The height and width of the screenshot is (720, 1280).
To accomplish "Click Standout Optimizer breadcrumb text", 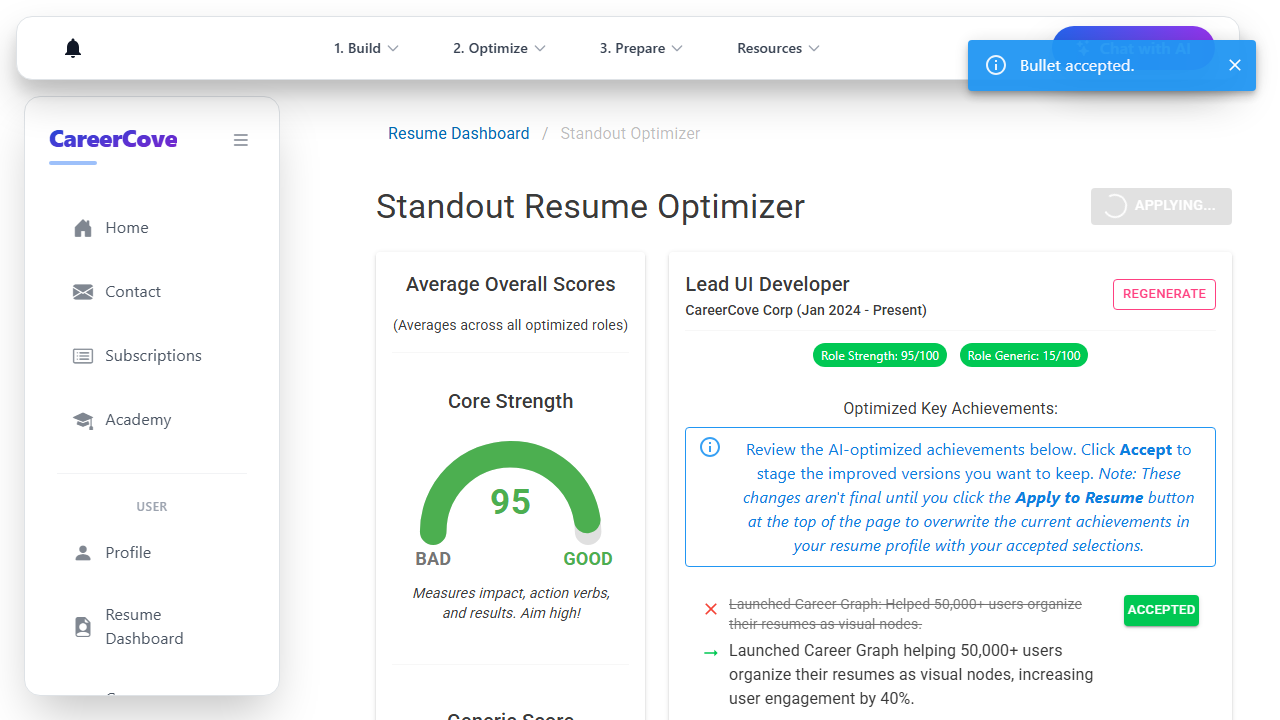I will [630, 134].
